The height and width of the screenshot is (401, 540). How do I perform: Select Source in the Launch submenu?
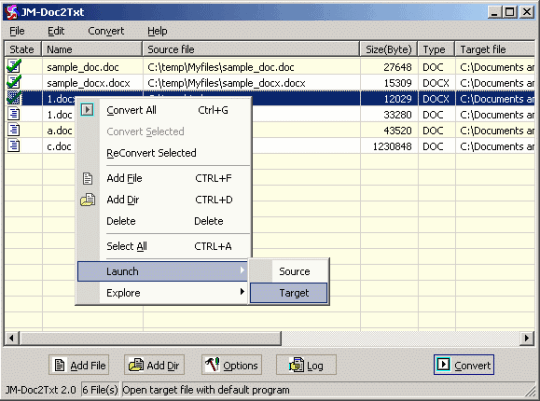click(x=289, y=271)
